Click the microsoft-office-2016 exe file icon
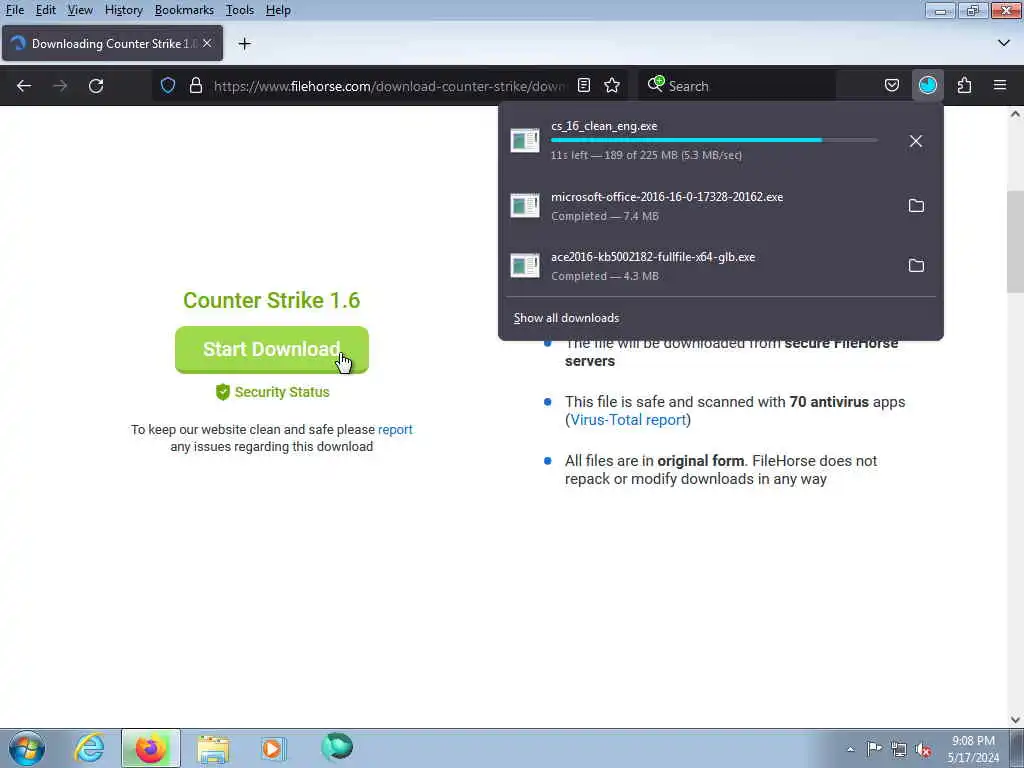This screenshot has height=768, width=1024. pyautogui.click(x=525, y=206)
